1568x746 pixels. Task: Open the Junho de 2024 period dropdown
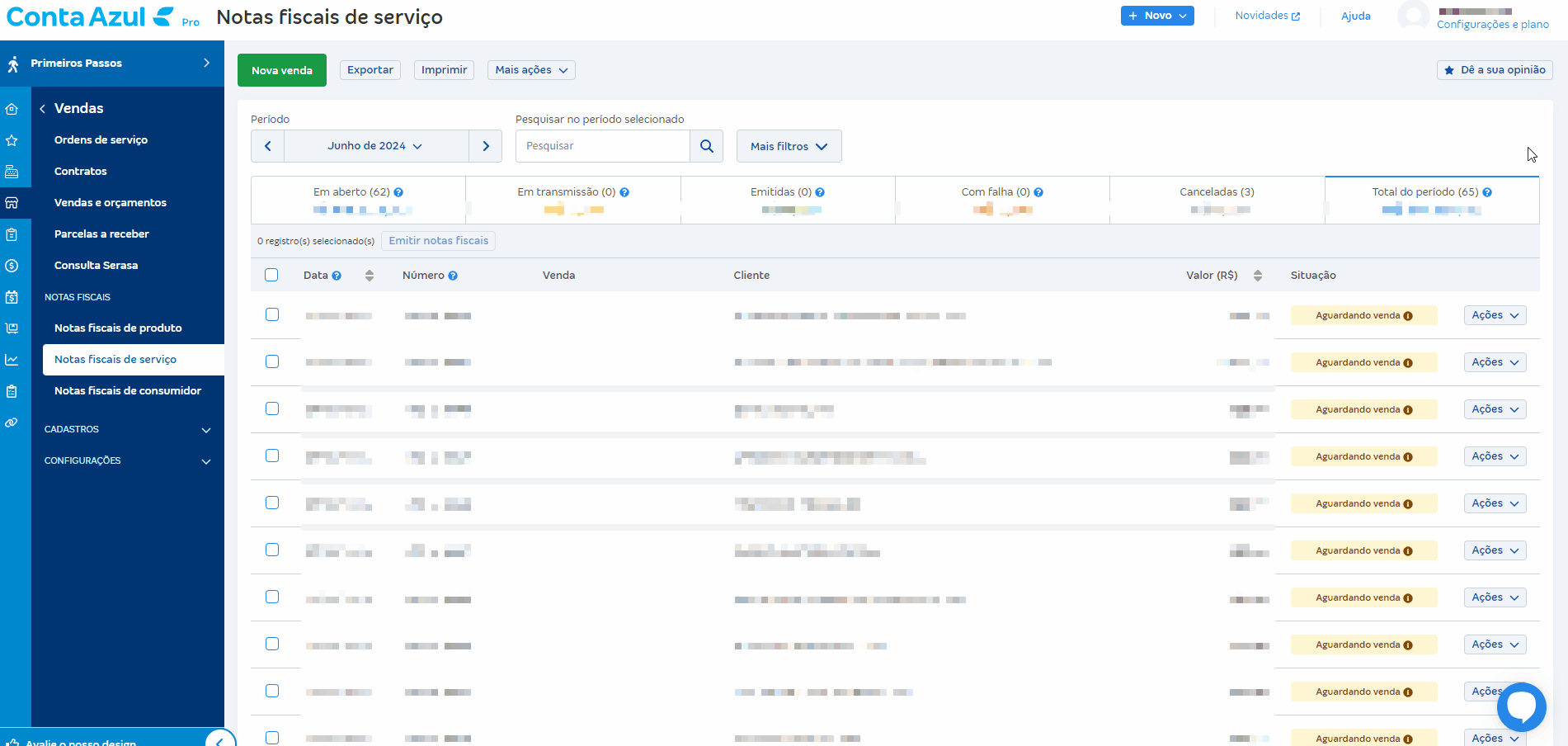coord(376,146)
